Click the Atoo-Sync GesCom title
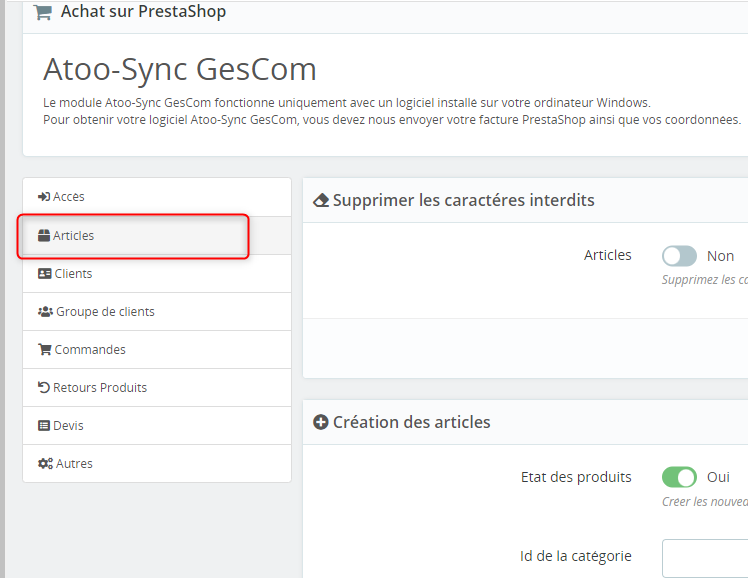 click(180, 70)
